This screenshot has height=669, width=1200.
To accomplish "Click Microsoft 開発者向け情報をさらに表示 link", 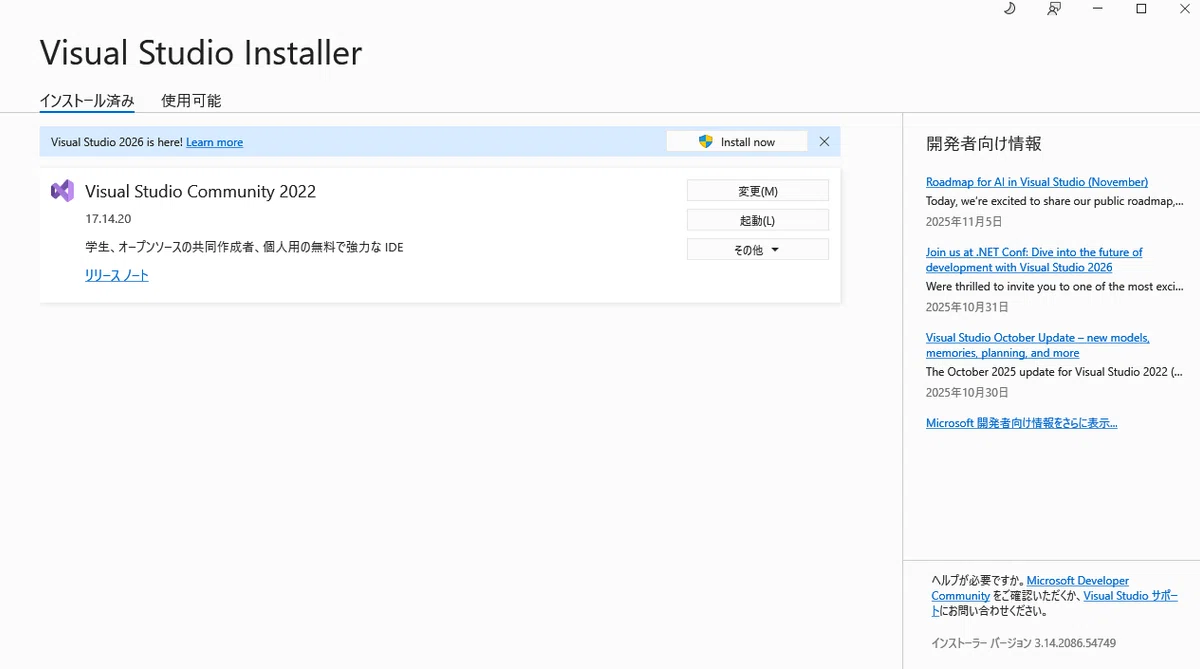I will pyautogui.click(x=1022, y=423).
